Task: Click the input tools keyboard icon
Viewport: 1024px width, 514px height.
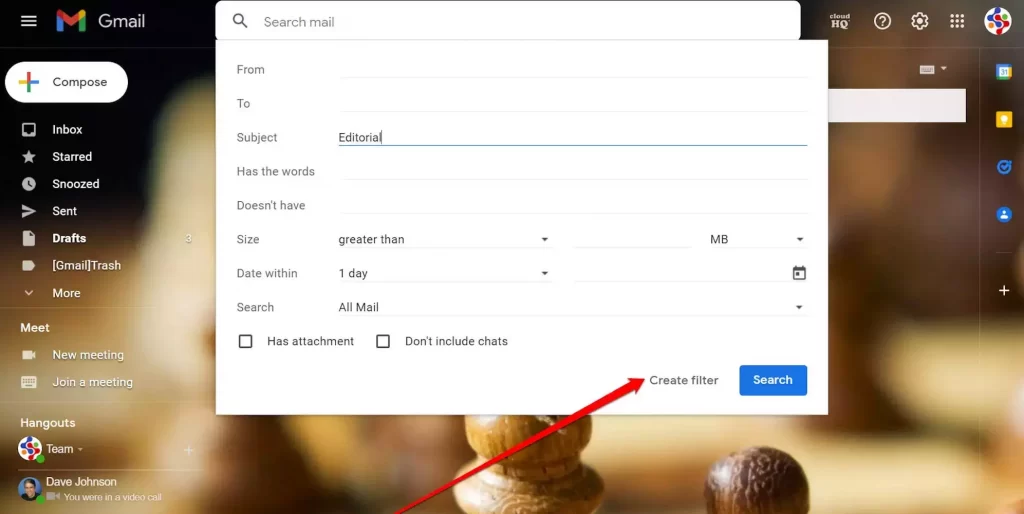Action: tap(927, 70)
